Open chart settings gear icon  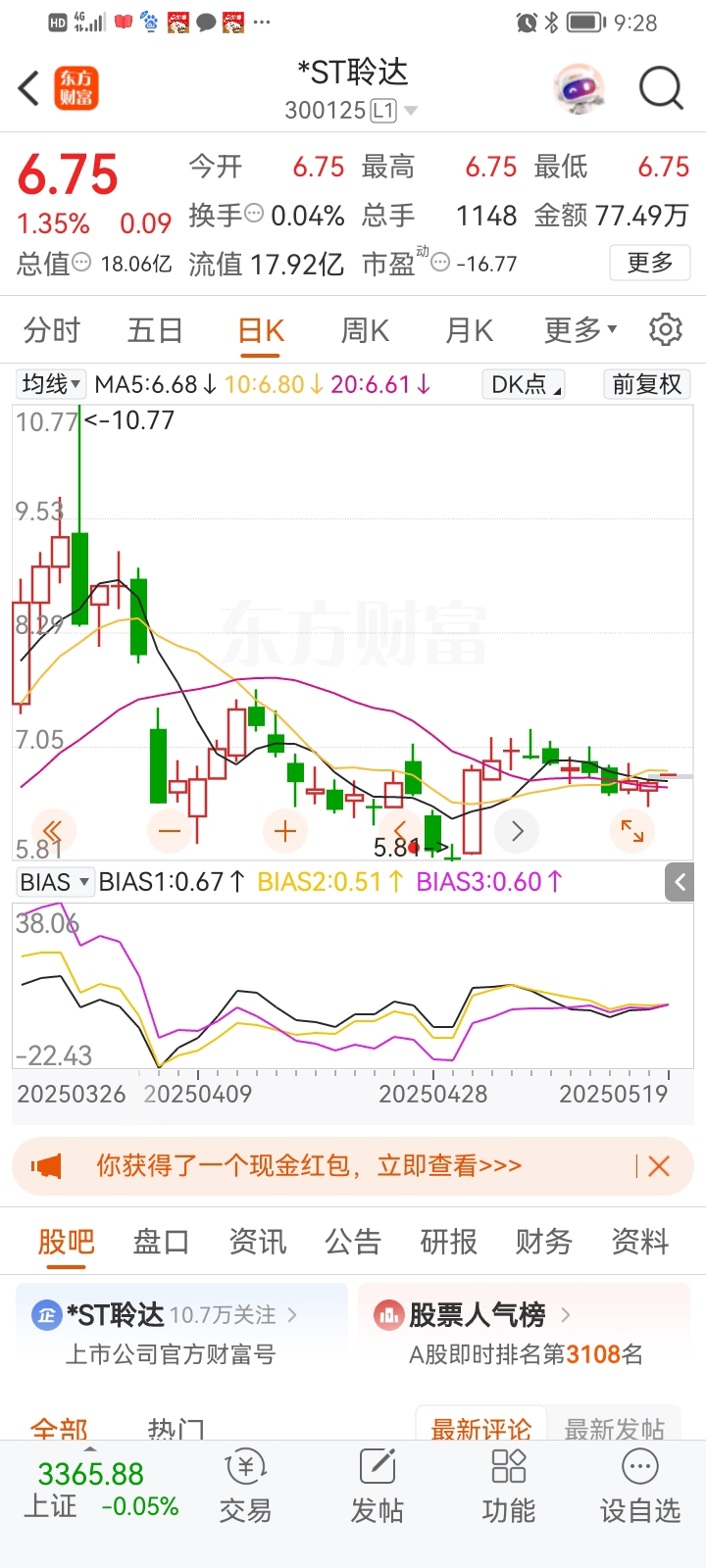pos(666,330)
